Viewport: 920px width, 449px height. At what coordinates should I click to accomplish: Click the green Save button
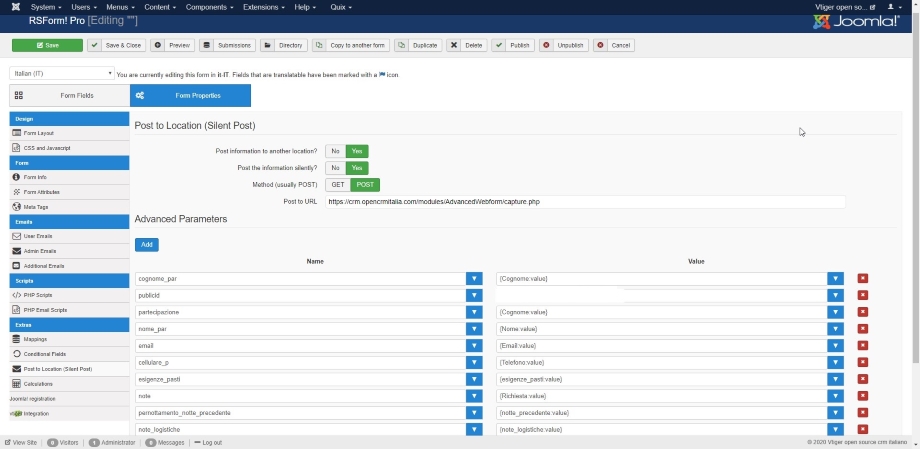click(x=47, y=45)
